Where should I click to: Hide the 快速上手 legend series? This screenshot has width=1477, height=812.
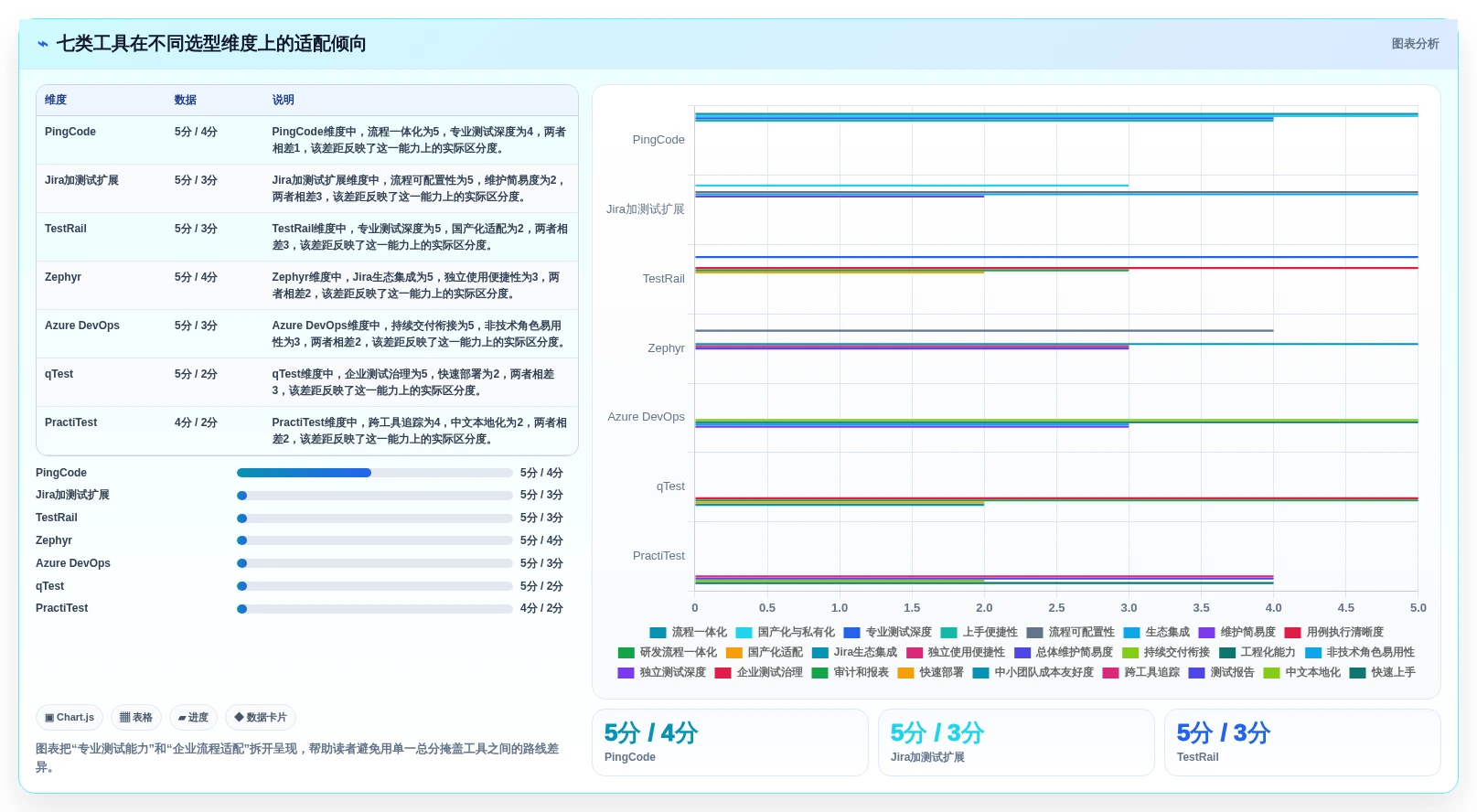(x=1383, y=672)
